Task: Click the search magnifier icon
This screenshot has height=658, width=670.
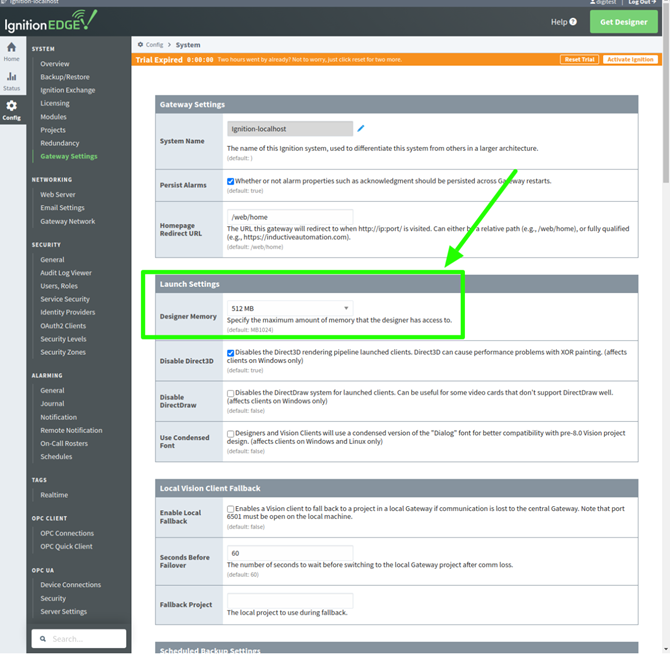Action: (x=43, y=639)
